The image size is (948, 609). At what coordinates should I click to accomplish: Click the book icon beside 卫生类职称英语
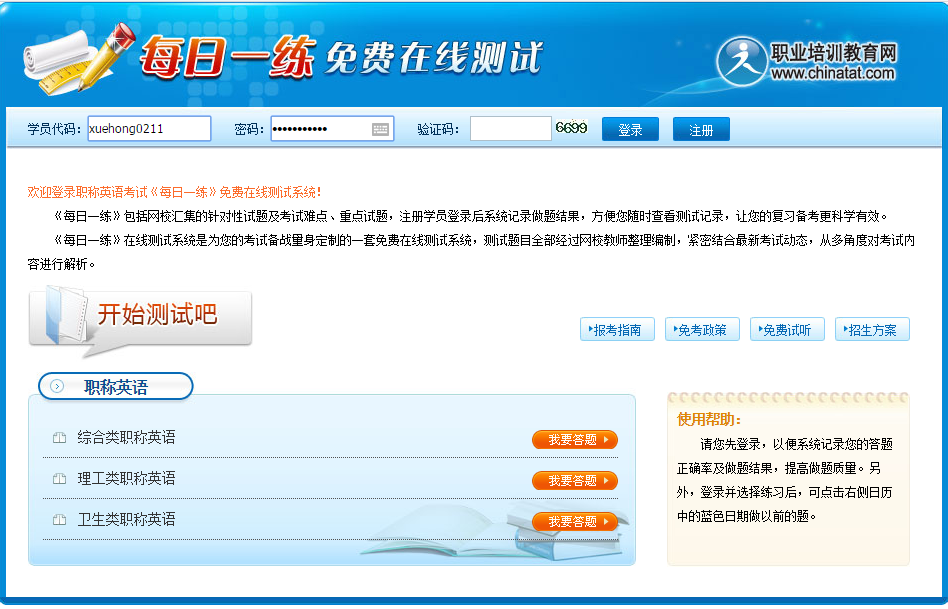(x=59, y=520)
